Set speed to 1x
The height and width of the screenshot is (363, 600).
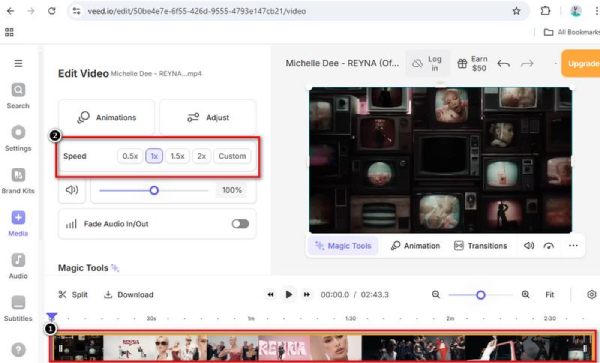154,156
